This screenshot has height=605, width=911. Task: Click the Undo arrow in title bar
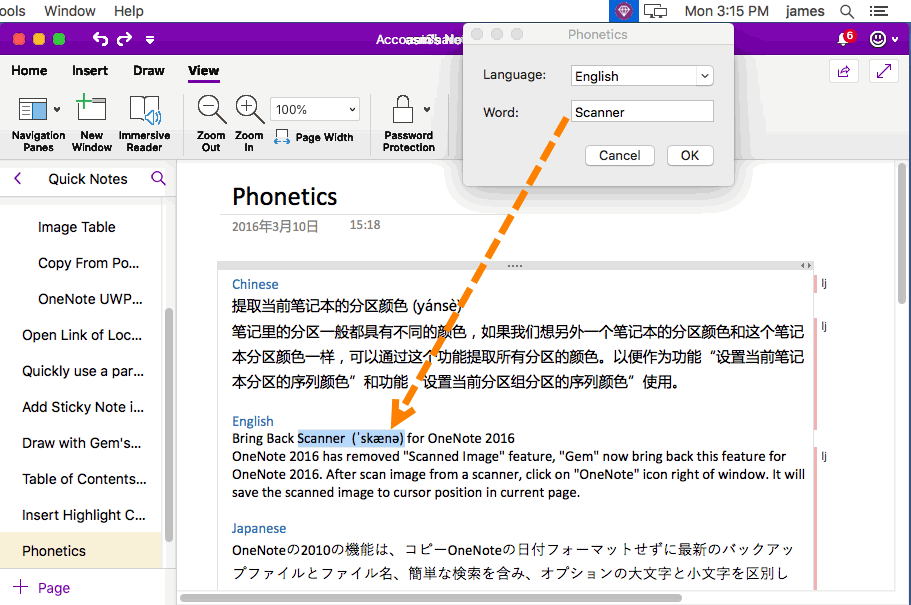101,39
